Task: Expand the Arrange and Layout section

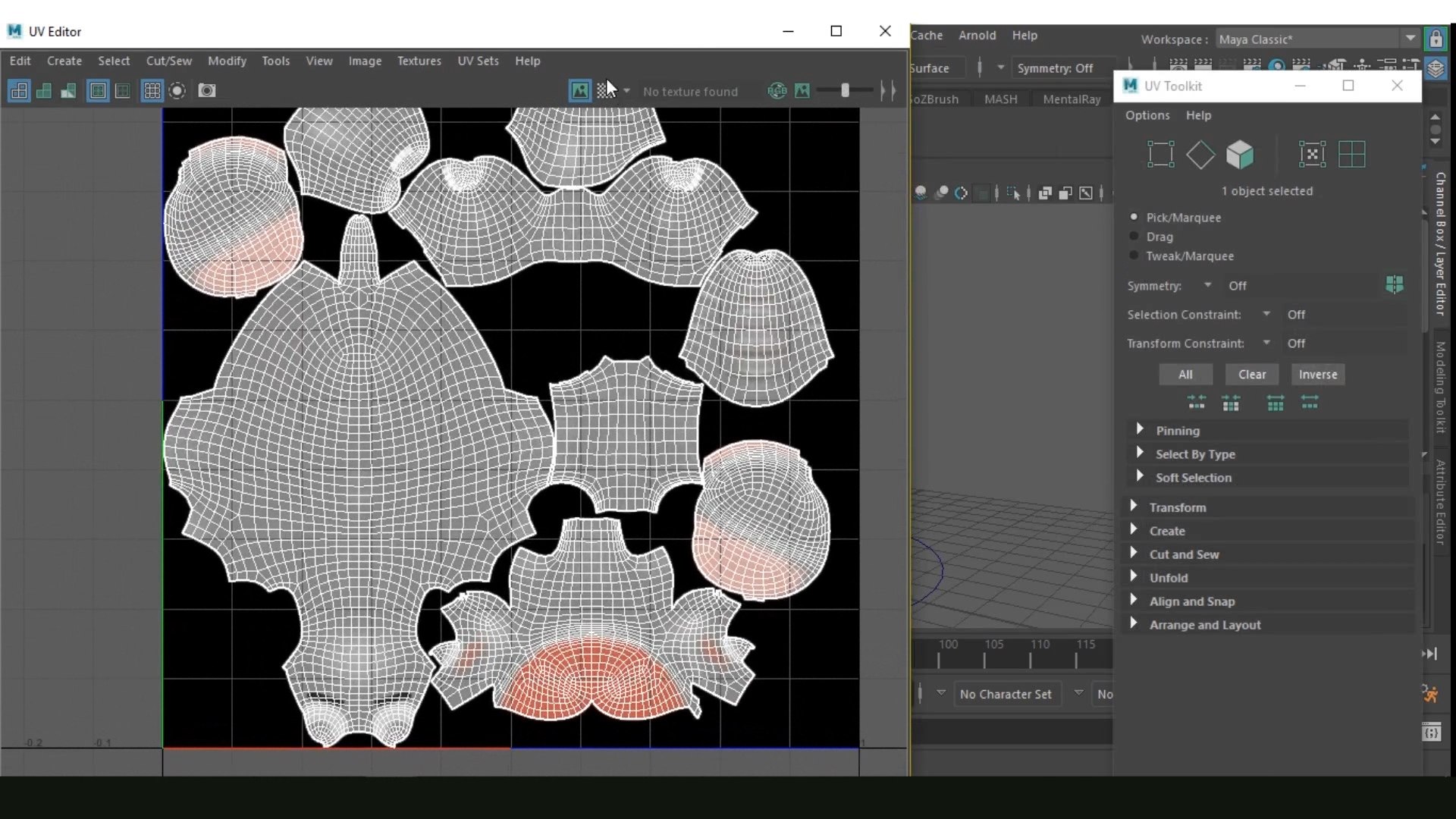Action: point(1268,625)
